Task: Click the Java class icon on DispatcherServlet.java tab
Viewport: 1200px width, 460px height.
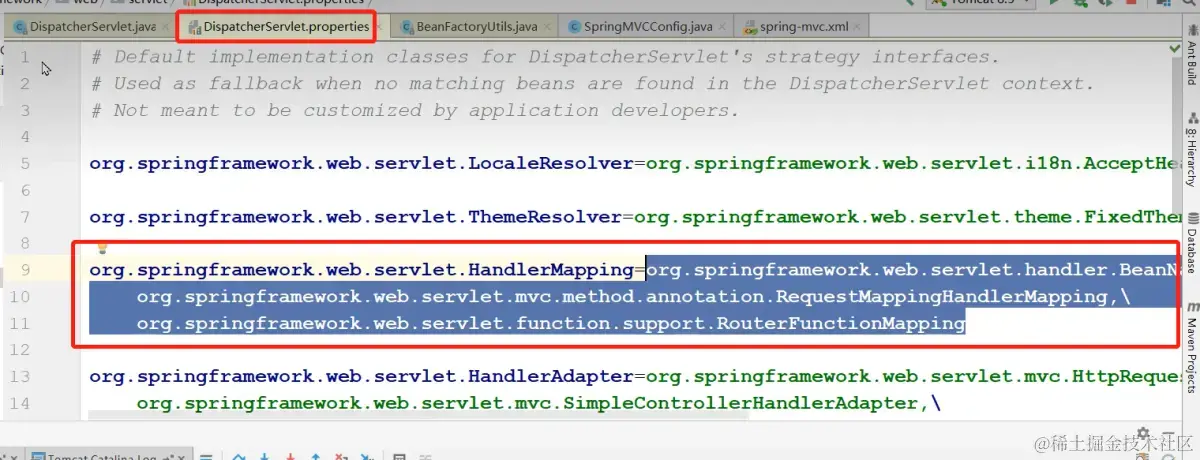Action: click(19, 27)
